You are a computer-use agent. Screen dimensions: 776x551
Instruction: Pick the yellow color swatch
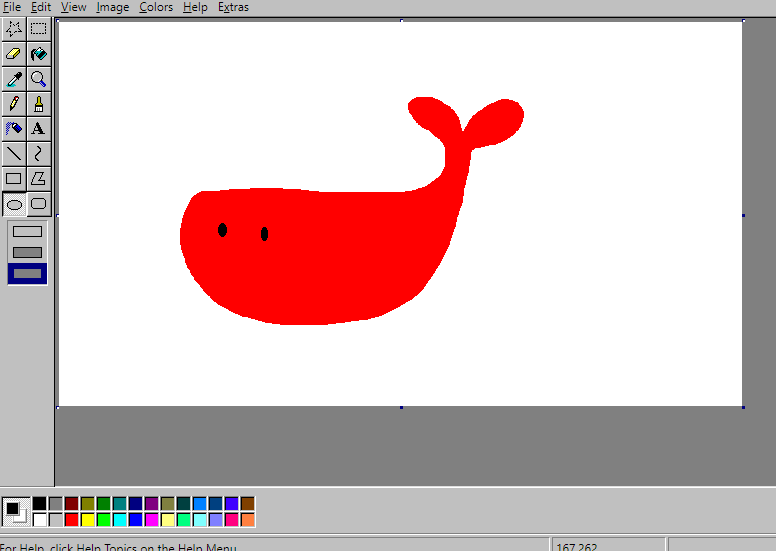(x=88, y=520)
